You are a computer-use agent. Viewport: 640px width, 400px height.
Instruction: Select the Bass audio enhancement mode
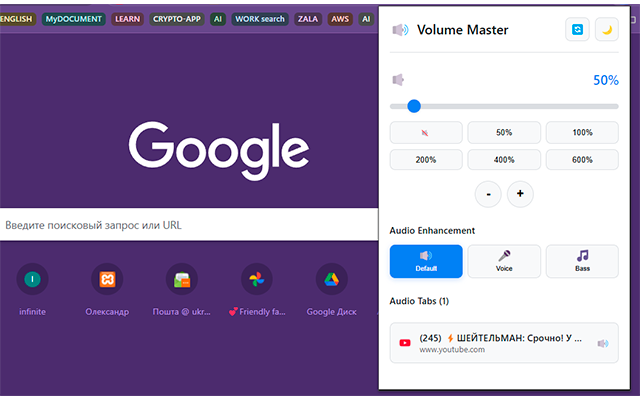pos(582,261)
